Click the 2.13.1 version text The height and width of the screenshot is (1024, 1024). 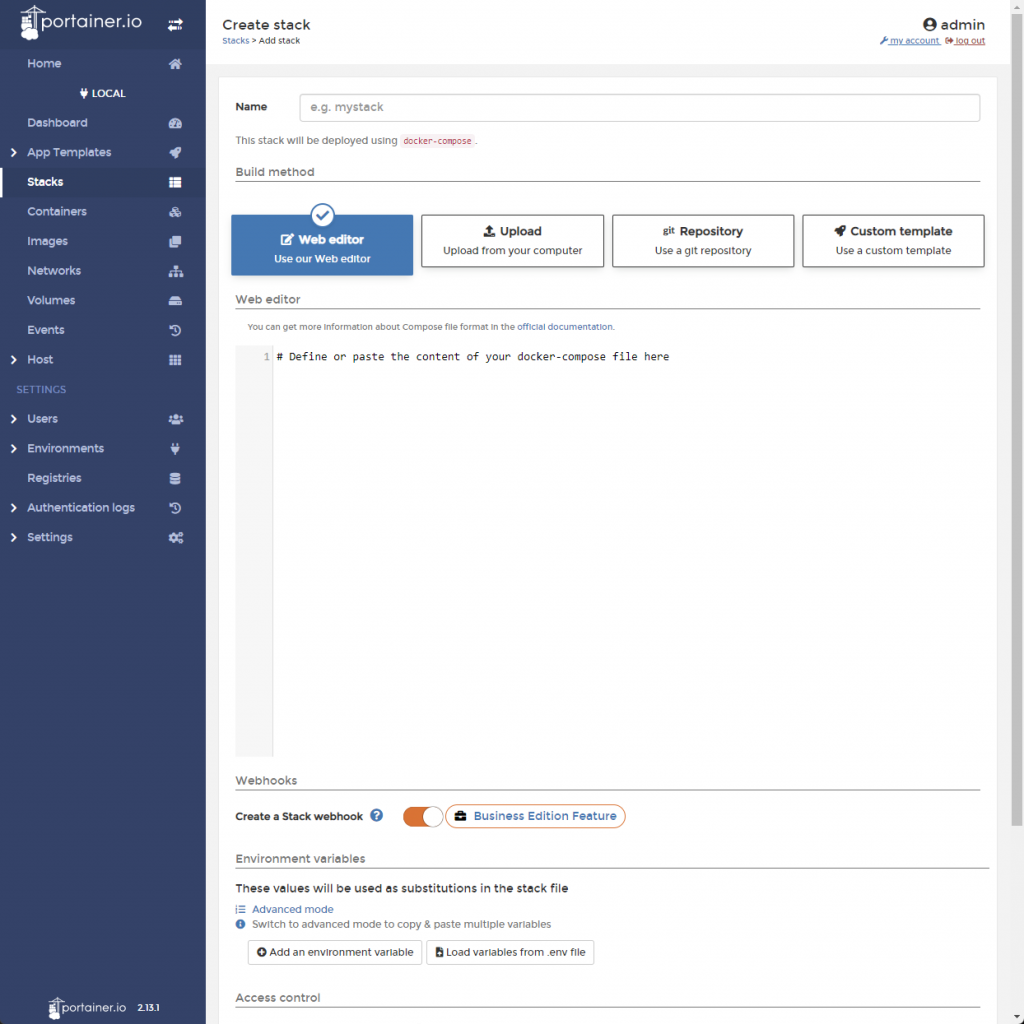[148, 1008]
